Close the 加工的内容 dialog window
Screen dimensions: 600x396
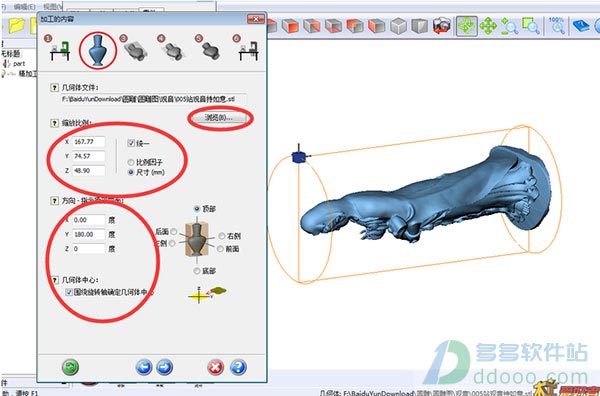(256, 19)
